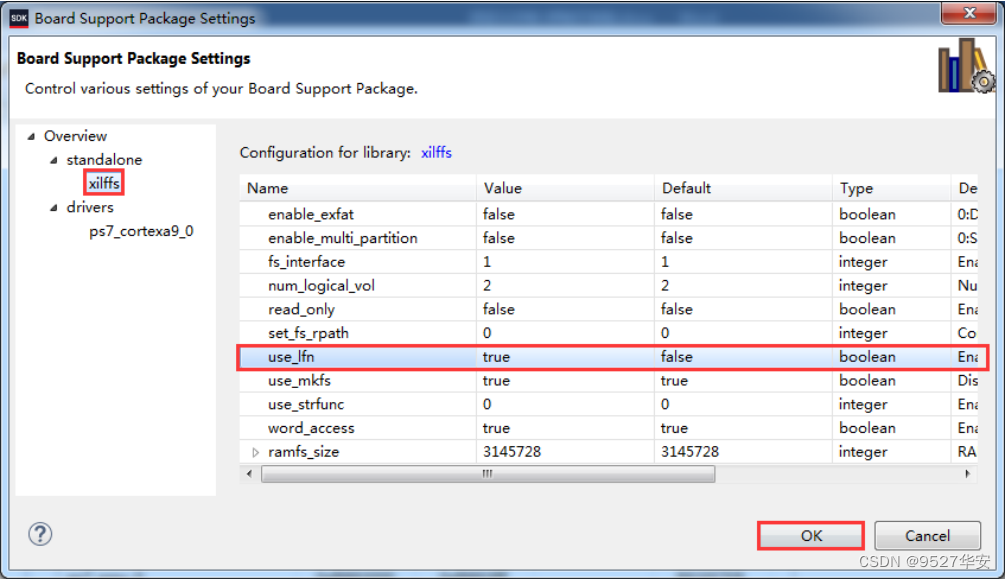Close the Board Support Package dialog
The width and height of the screenshot is (1006, 579).
[x=969, y=13]
